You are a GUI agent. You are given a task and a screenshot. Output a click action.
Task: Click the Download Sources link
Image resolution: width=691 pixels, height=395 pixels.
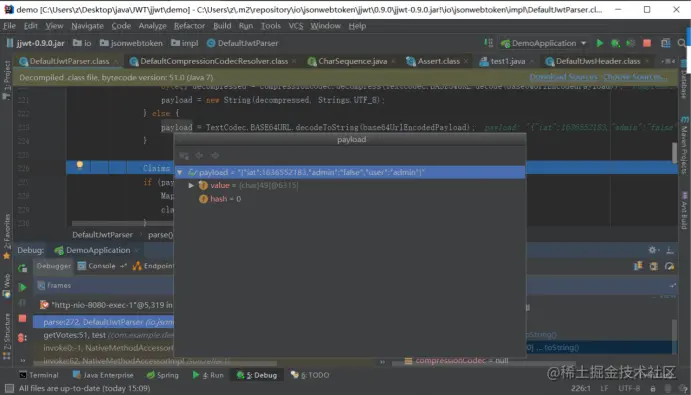tap(563, 77)
